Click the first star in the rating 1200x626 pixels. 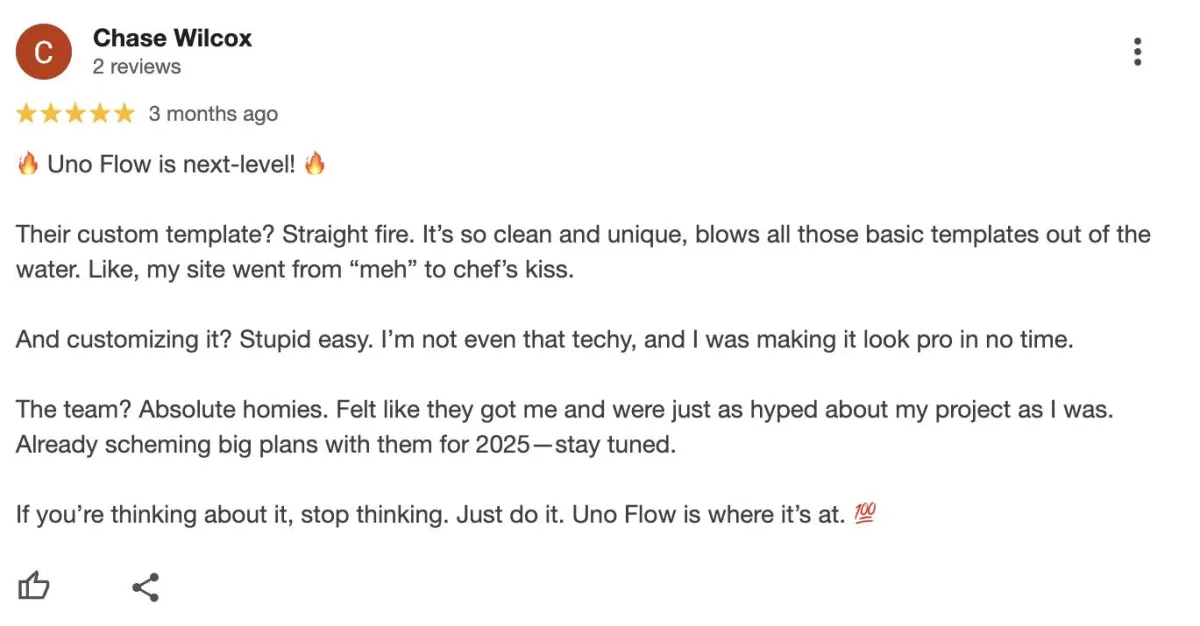click(26, 114)
